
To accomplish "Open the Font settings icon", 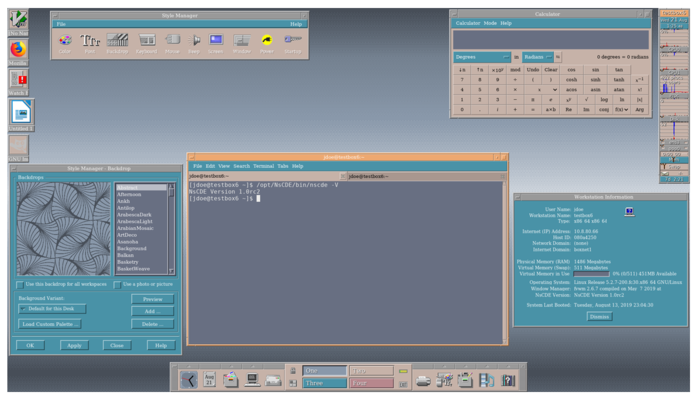I will (91, 40).
